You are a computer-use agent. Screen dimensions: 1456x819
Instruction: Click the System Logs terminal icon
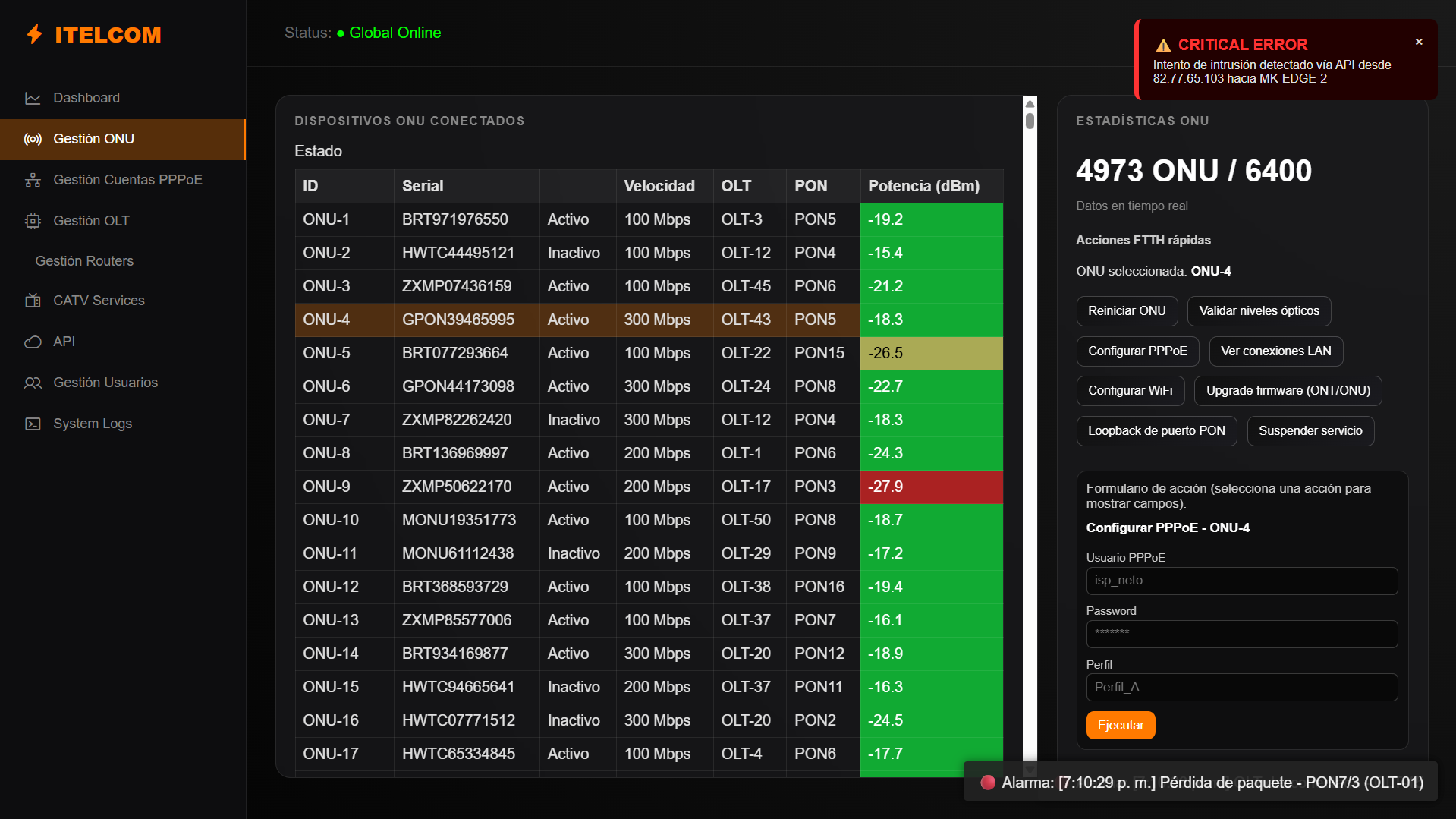point(33,424)
